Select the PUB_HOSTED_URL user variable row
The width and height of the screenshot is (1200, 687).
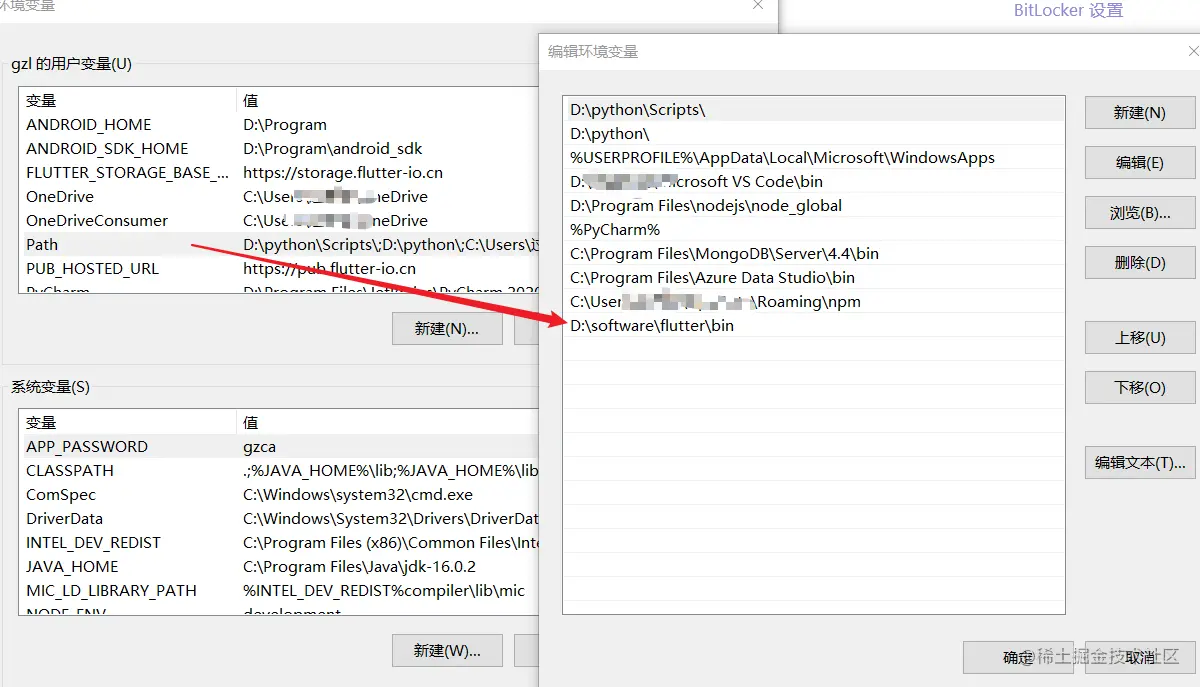click(279, 269)
